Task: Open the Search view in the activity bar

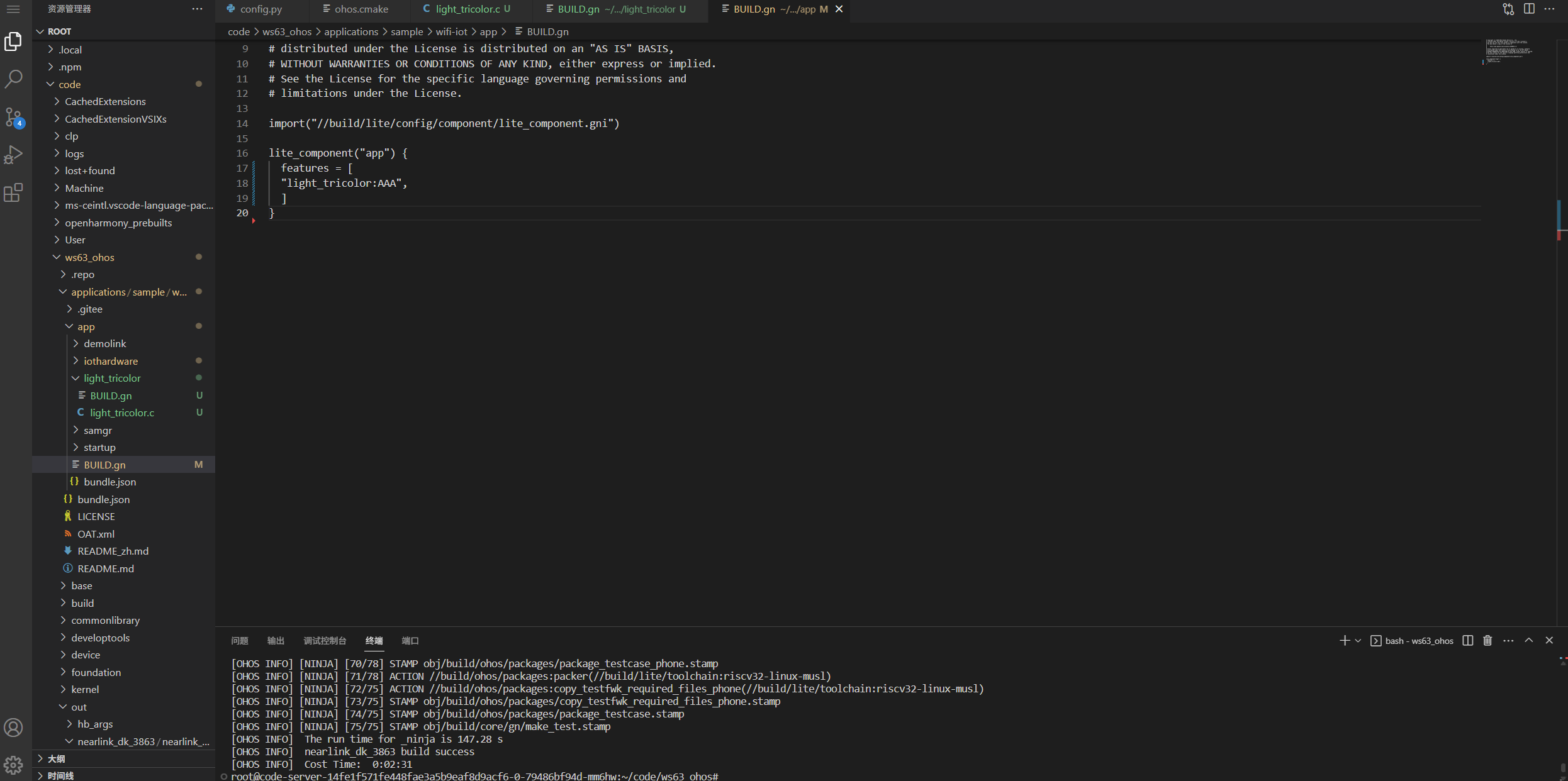Action: tap(13, 79)
